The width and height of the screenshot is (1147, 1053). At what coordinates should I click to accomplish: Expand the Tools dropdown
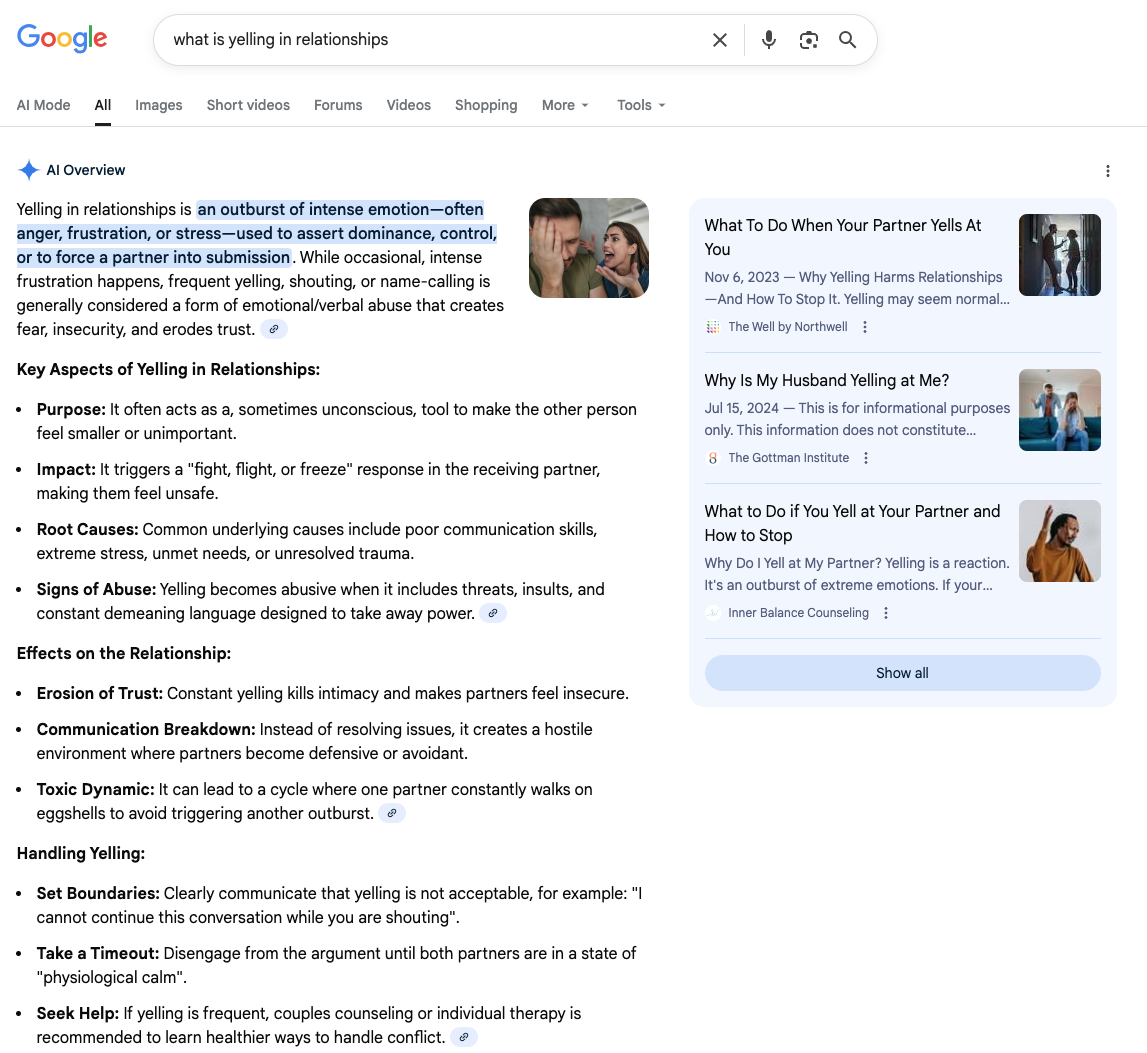pos(641,105)
